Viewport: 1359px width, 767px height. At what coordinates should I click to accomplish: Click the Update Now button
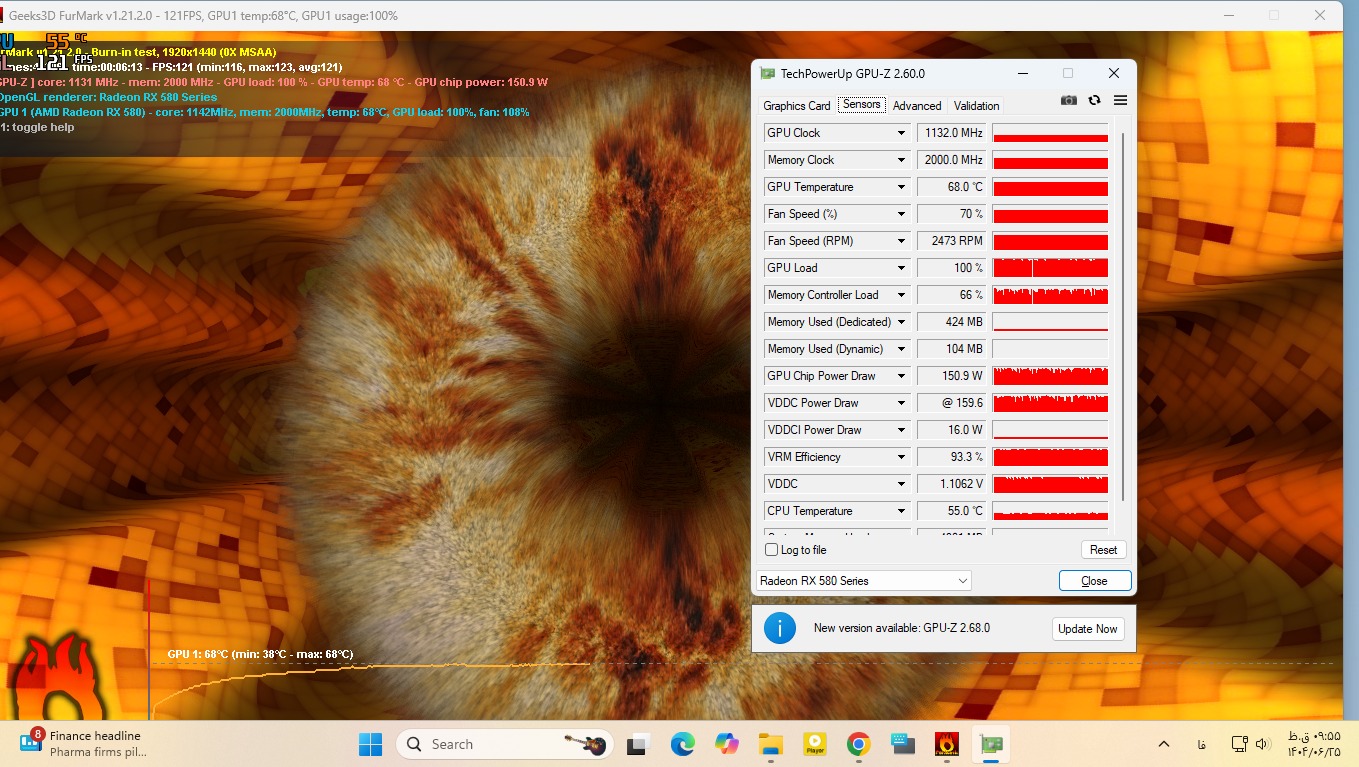point(1088,629)
